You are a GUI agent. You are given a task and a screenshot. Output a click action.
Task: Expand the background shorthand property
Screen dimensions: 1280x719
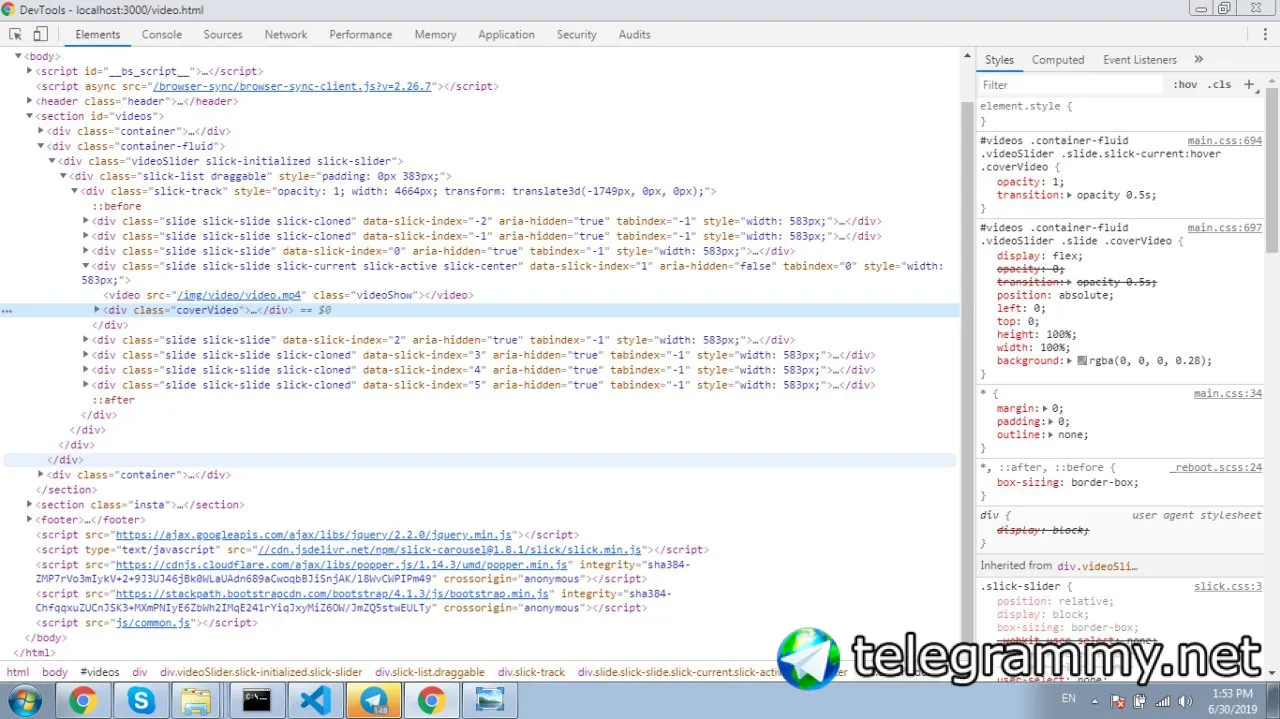coord(1071,361)
